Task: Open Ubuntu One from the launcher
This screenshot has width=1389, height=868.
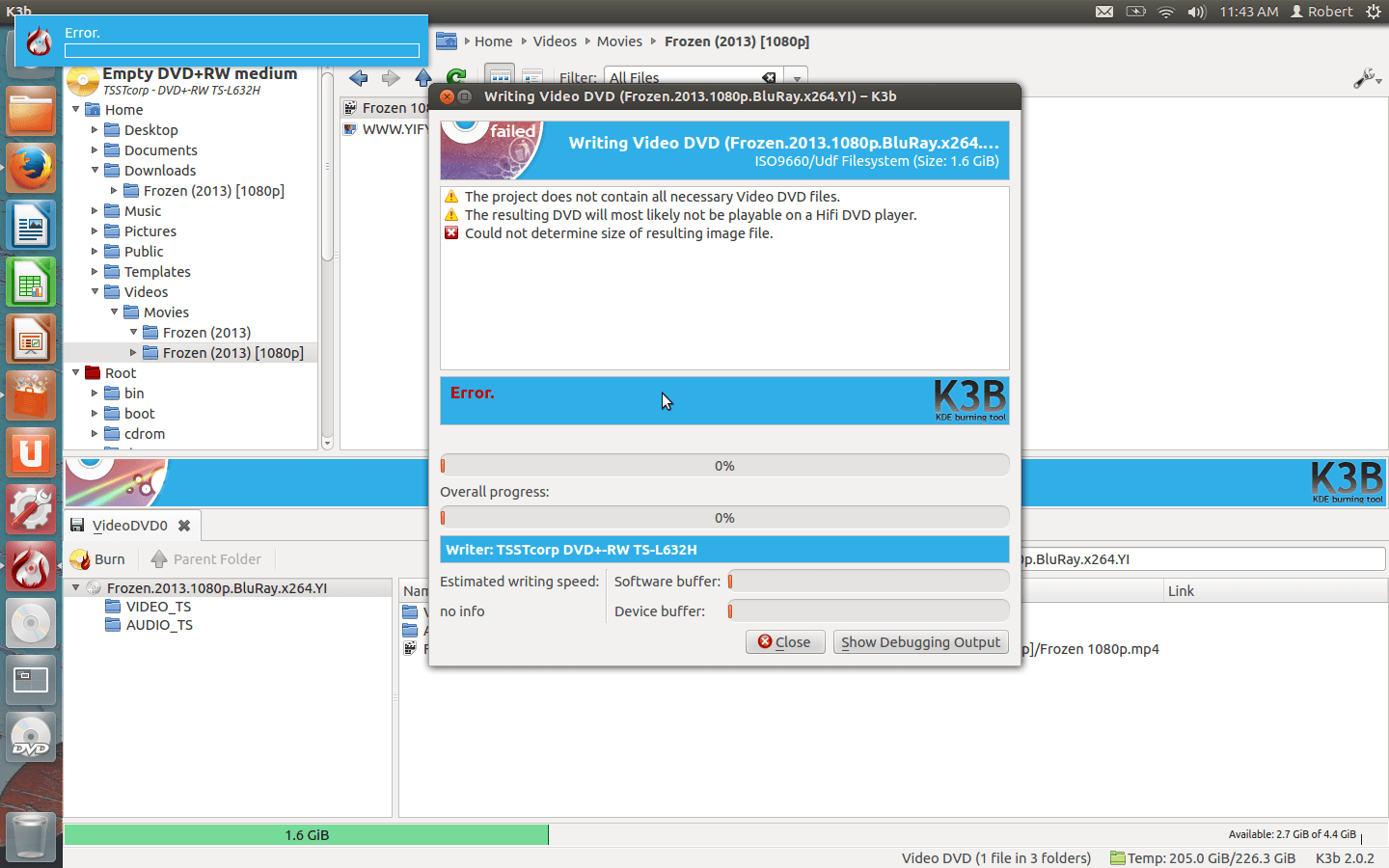Action: (x=31, y=452)
